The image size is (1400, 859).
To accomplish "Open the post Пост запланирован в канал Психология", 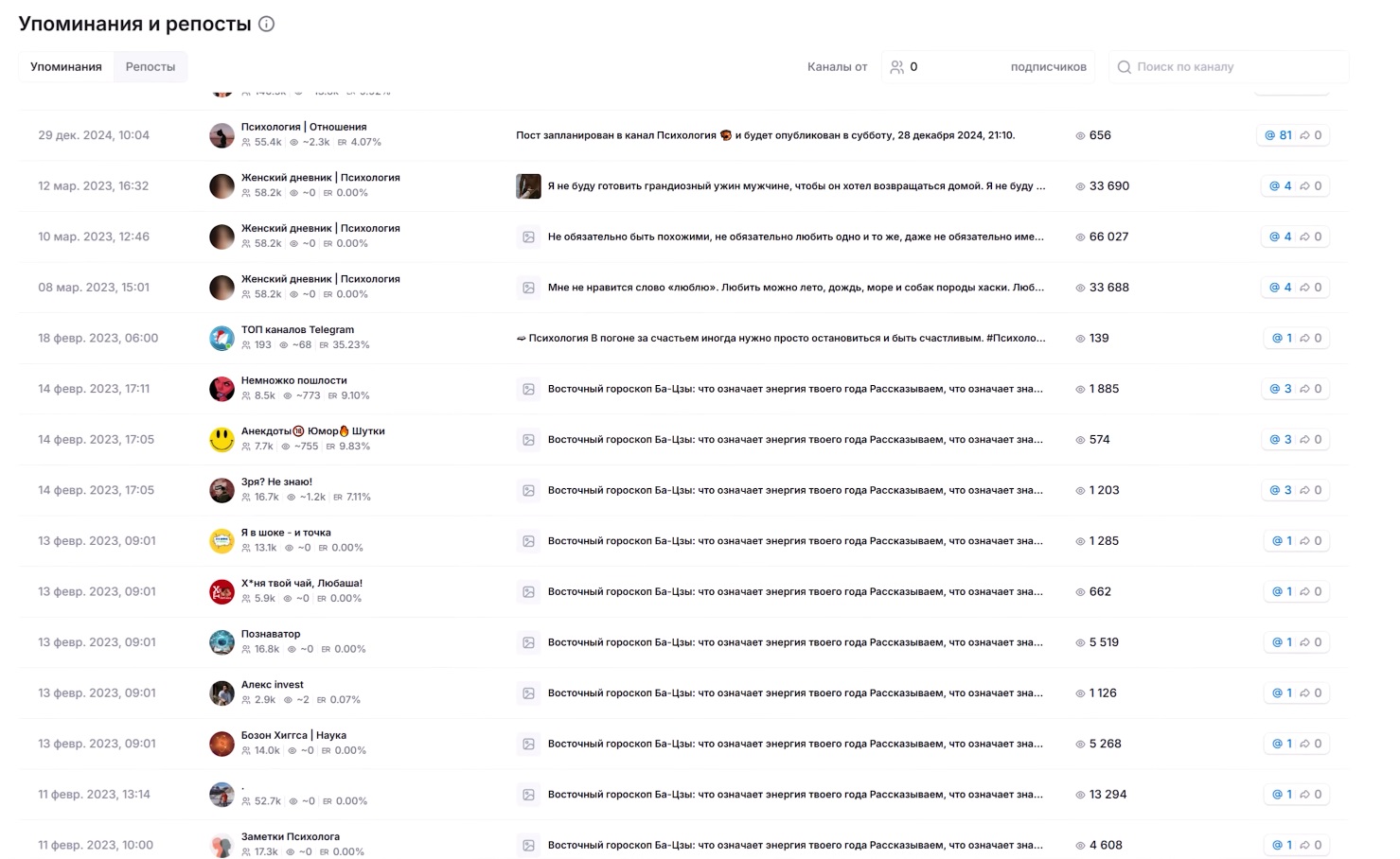I will [x=765, y=135].
